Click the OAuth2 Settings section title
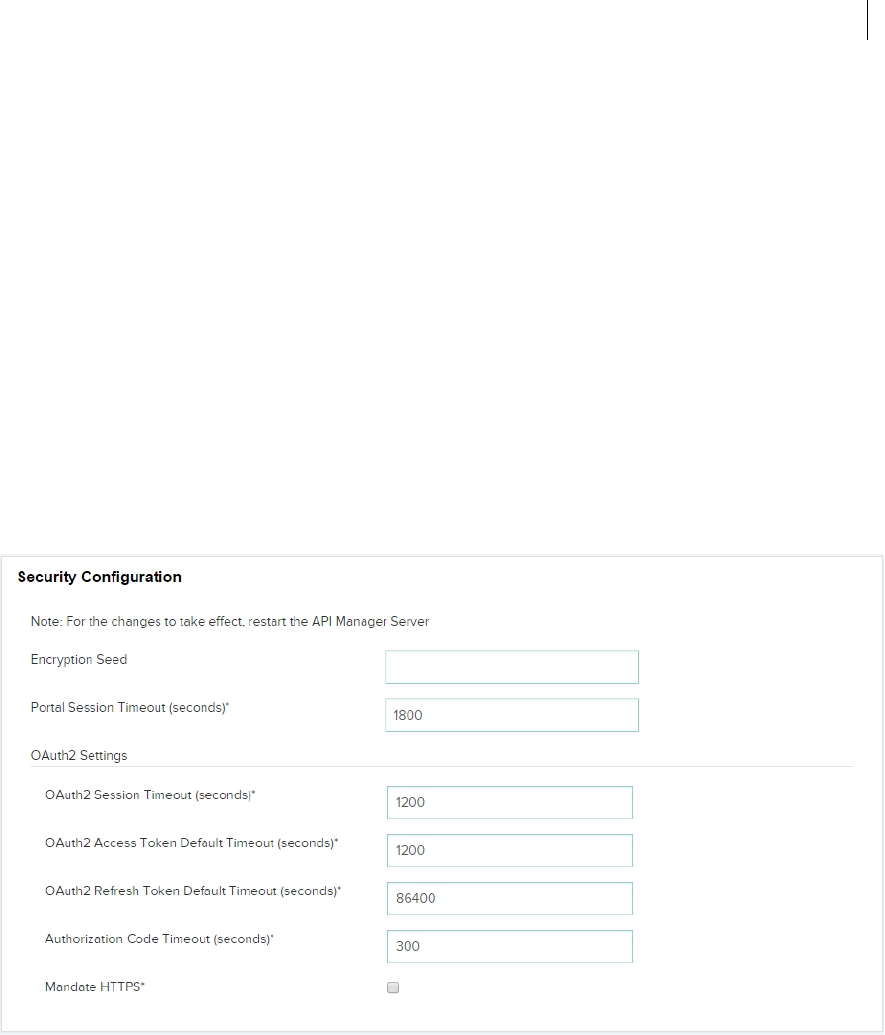Viewport: 885px width, 1035px height. (x=79, y=755)
